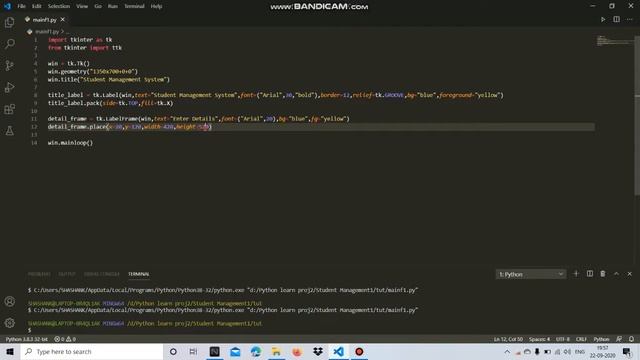Viewport: 640px width, 360px height.
Task: Click the Ln 12, Col 50 status entry
Action: (508, 339)
